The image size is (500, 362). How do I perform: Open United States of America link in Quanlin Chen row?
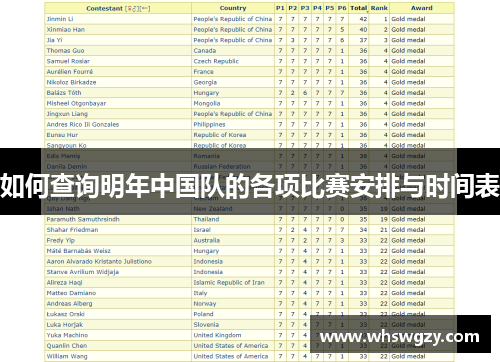pyautogui.click(x=231, y=346)
